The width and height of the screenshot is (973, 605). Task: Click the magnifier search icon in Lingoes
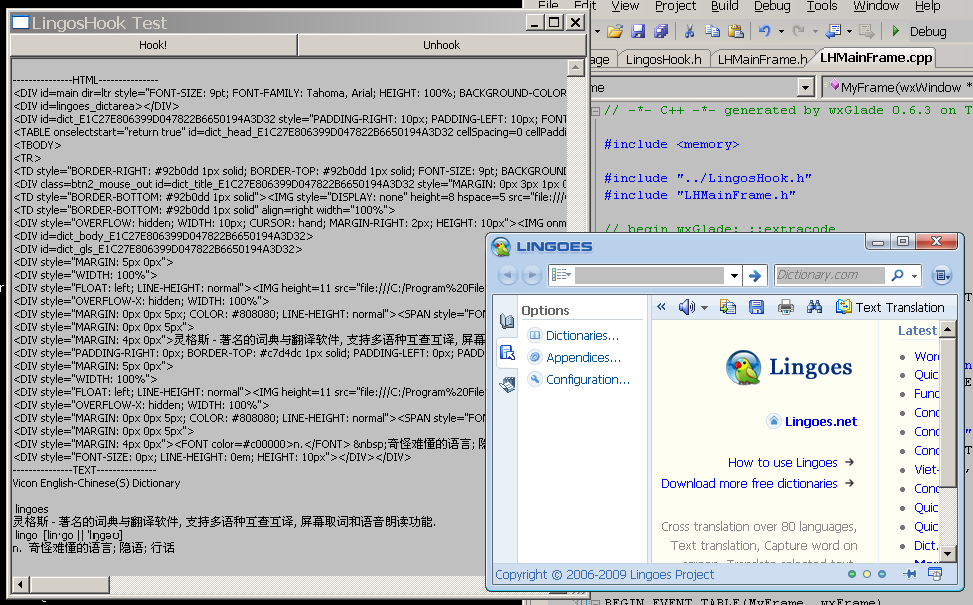pyautogui.click(x=897, y=275)
